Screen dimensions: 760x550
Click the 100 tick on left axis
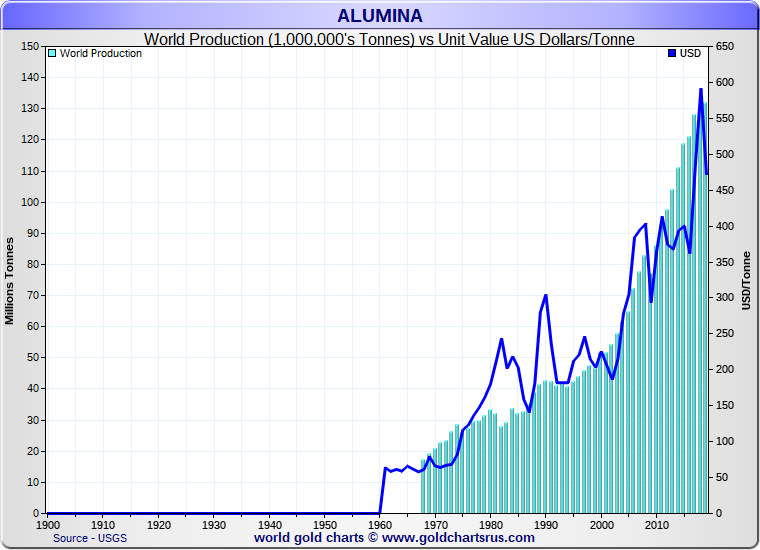pos(29,202)
